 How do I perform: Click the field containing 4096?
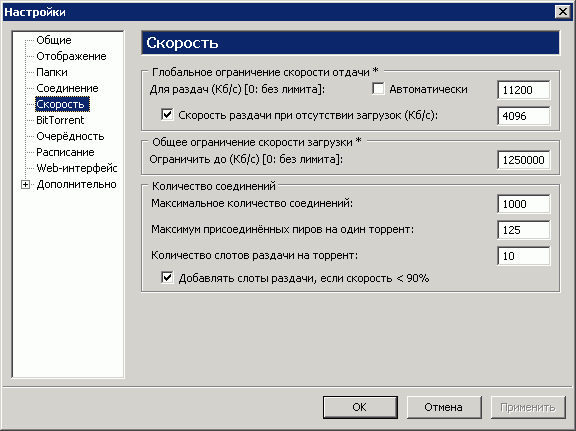(x=524, y=116)
